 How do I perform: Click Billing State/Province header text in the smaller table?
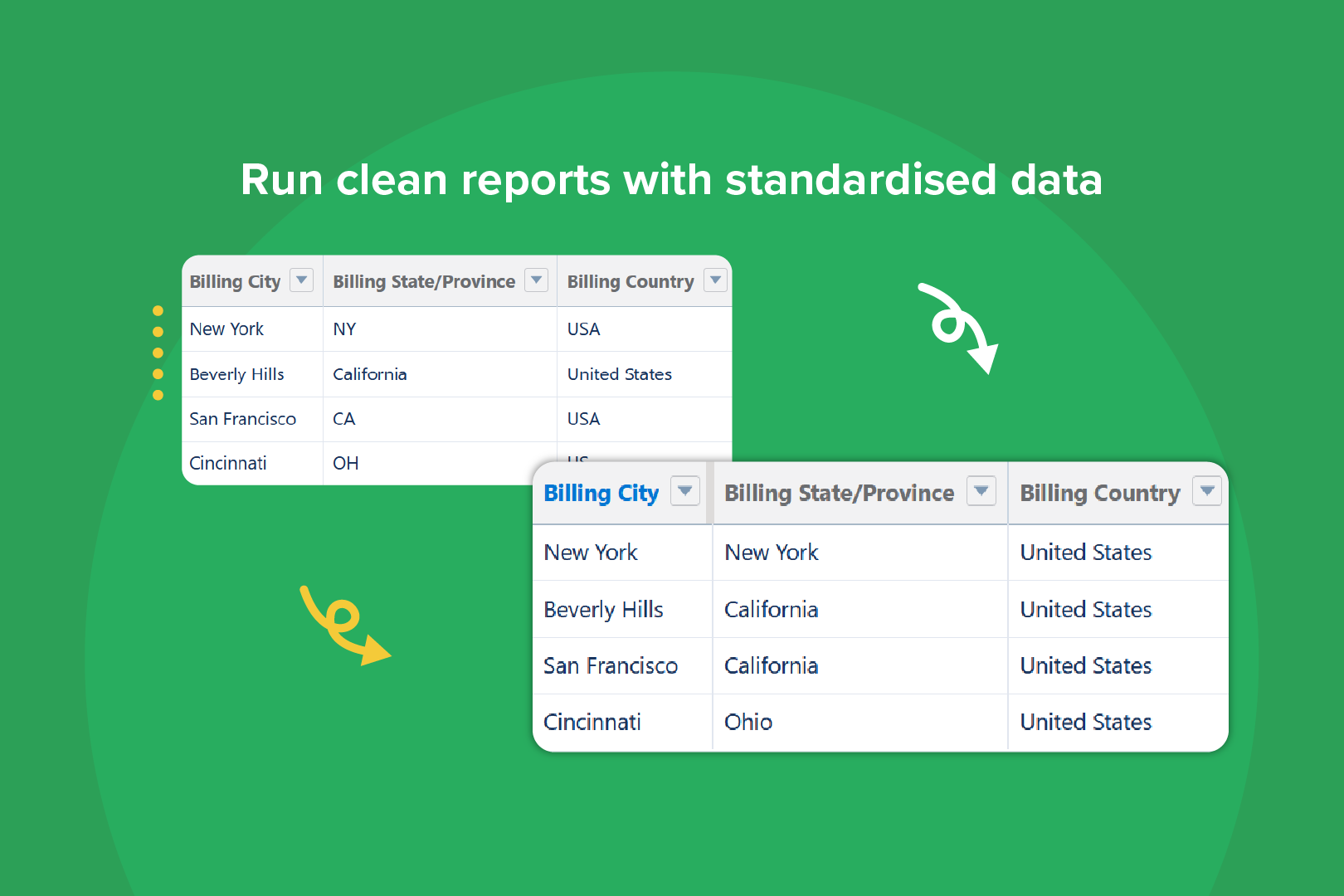pyautogui.click(x=424, y=282)
